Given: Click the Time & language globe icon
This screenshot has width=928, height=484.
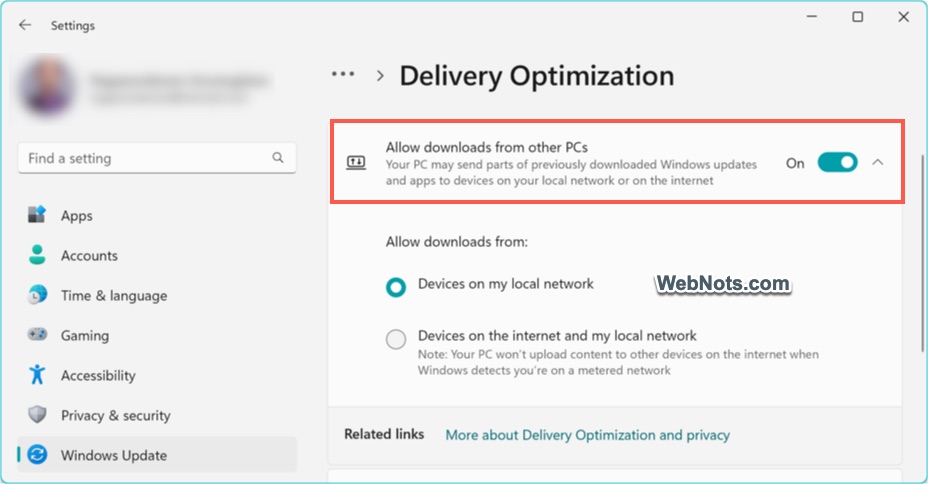Looking at the screenshot, I should pyautogui.click(x=38, y=295).
